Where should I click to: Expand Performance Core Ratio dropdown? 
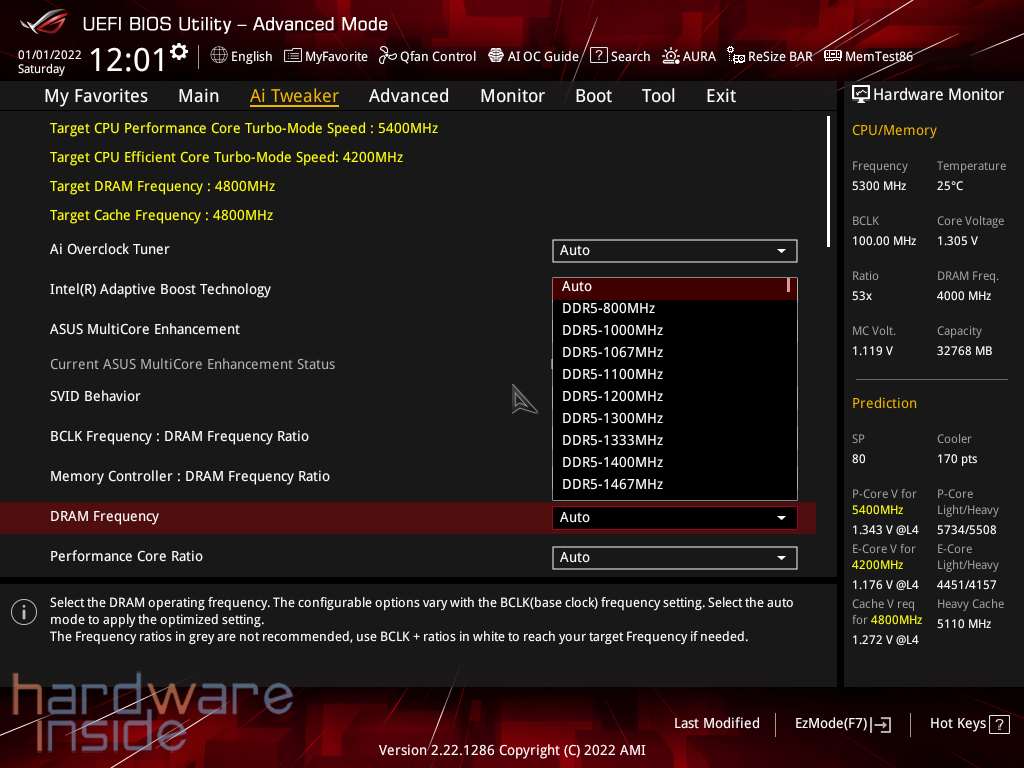675,558
